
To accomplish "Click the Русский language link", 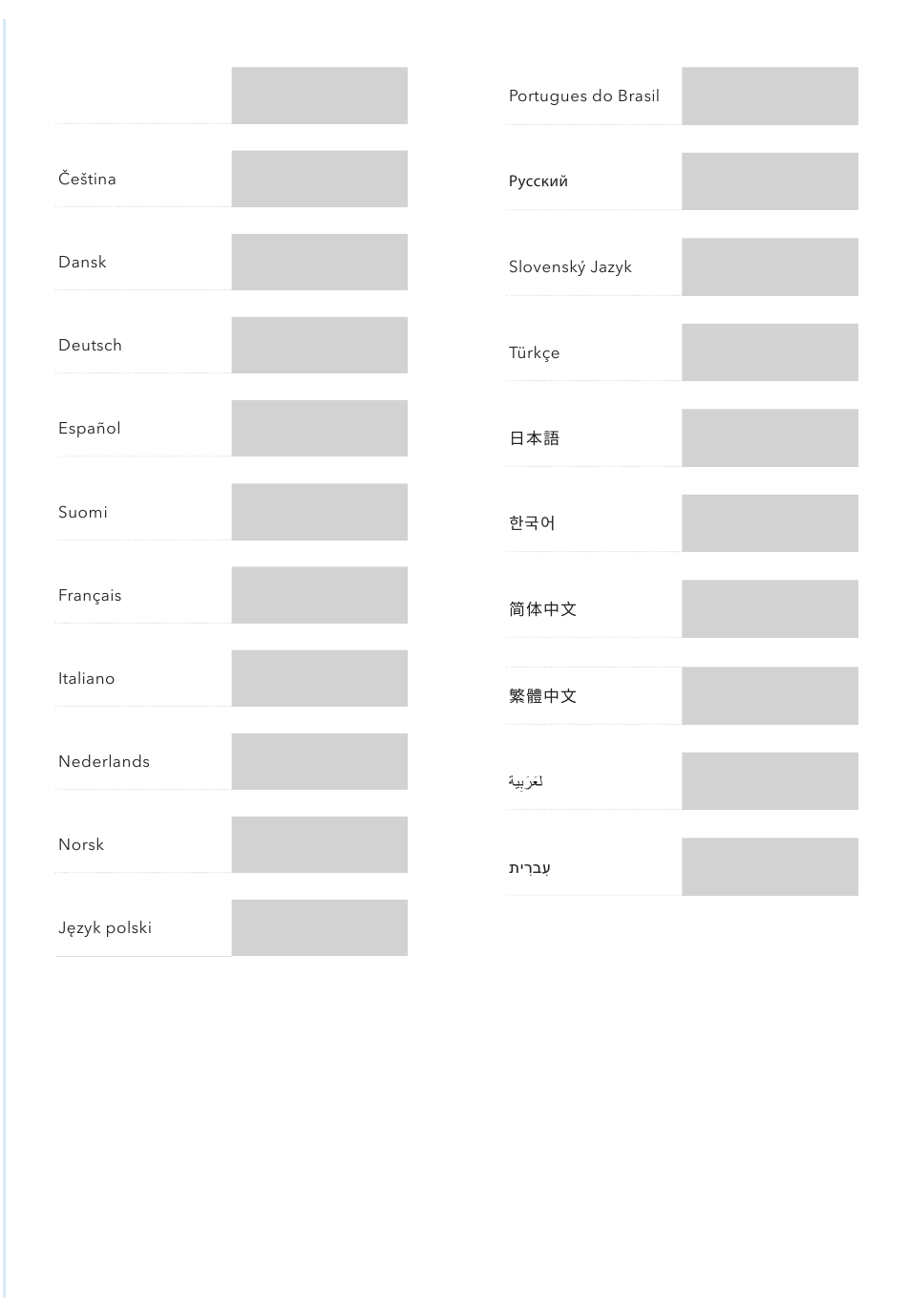I will point(538,181).
